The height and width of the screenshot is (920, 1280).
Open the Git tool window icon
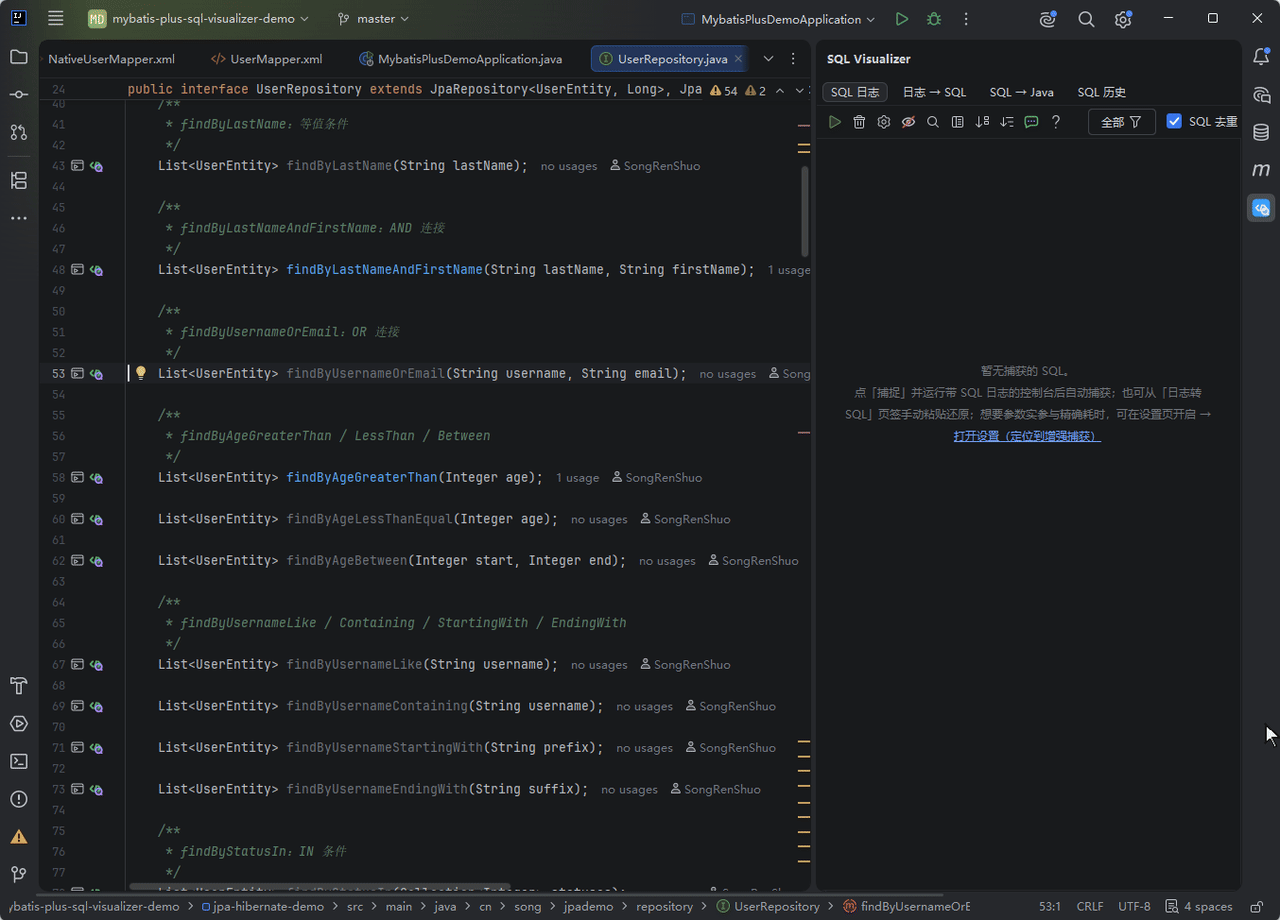coord(19,874)
